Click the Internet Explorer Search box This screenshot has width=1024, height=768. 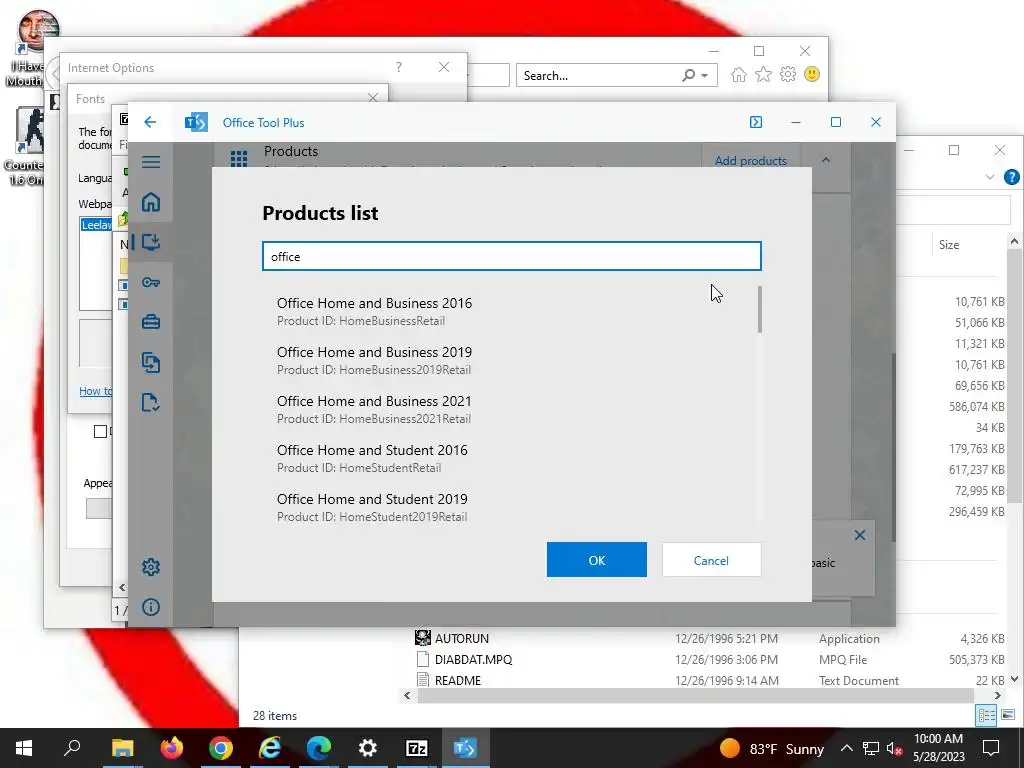(599, 75)
